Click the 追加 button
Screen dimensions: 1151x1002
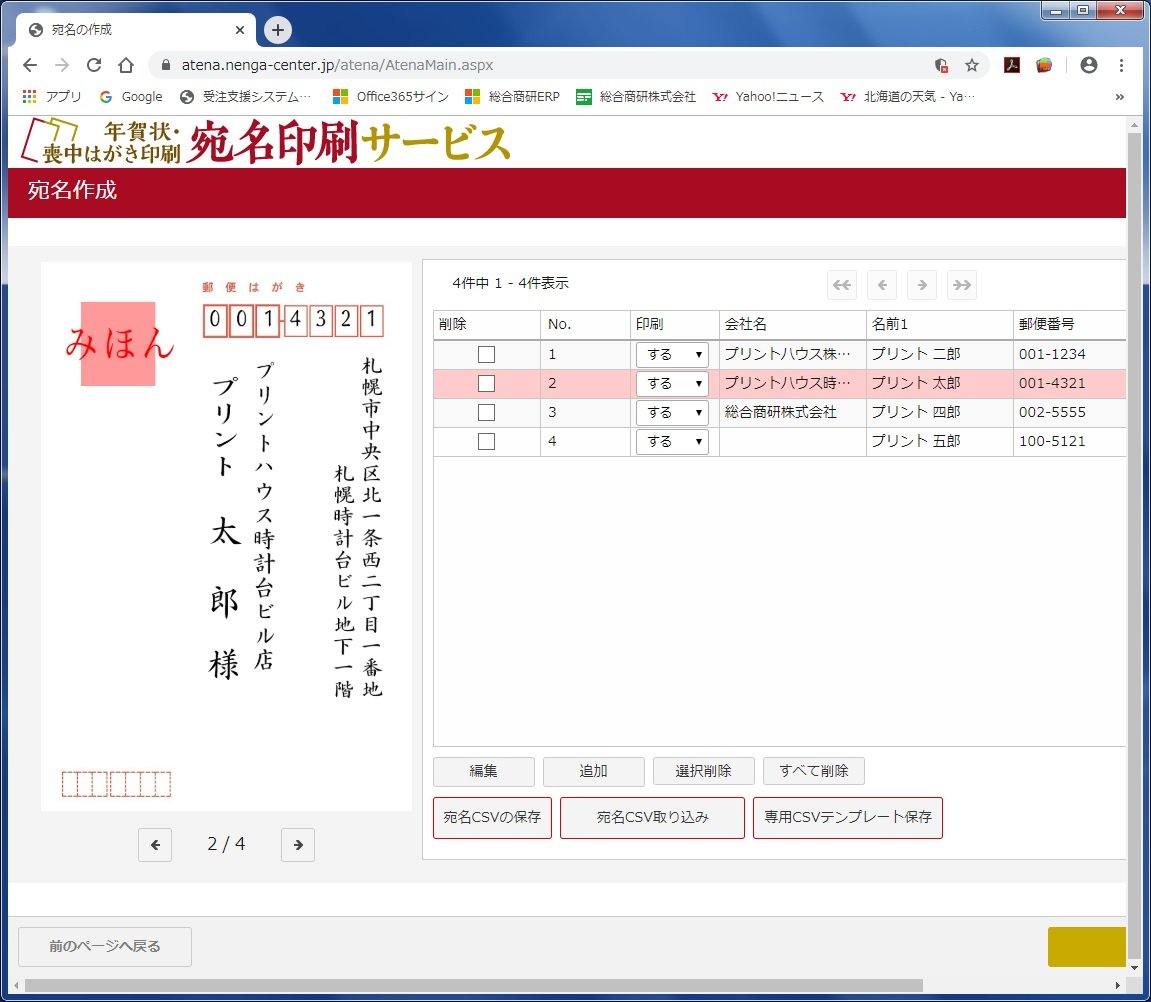pos(593,771)
